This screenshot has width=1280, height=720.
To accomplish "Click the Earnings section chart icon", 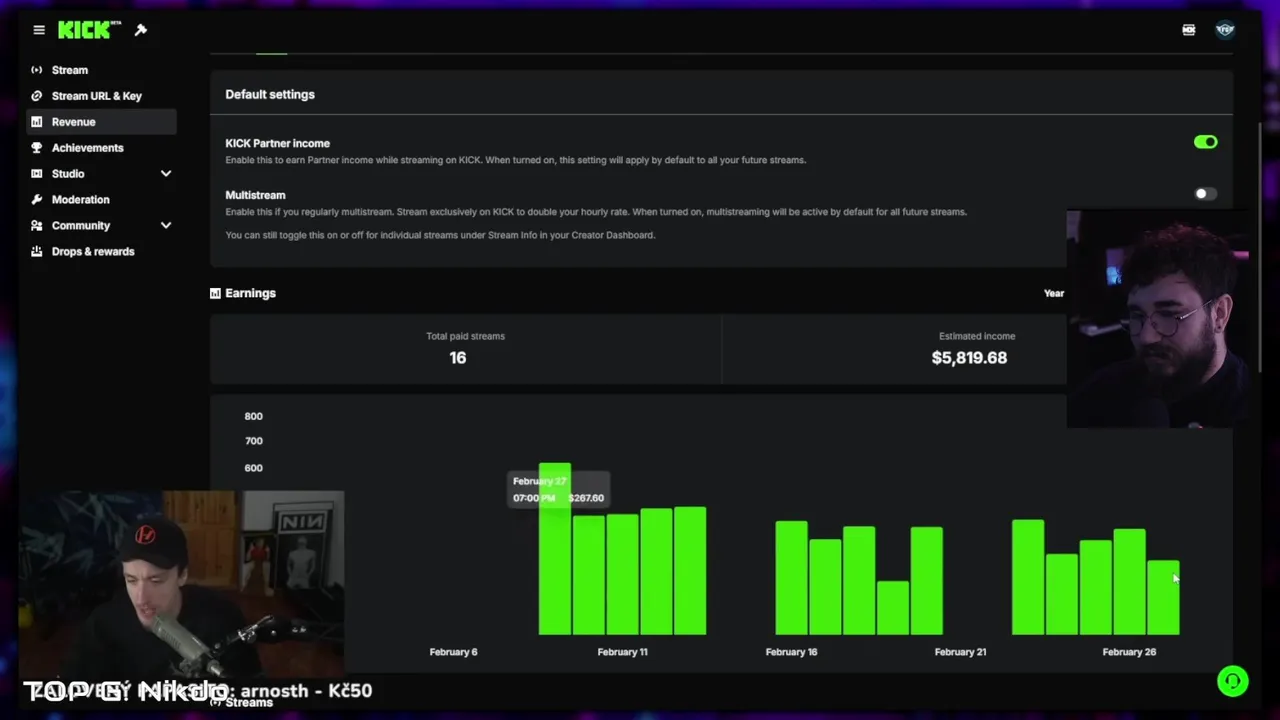I will click(x=215, y=293).
